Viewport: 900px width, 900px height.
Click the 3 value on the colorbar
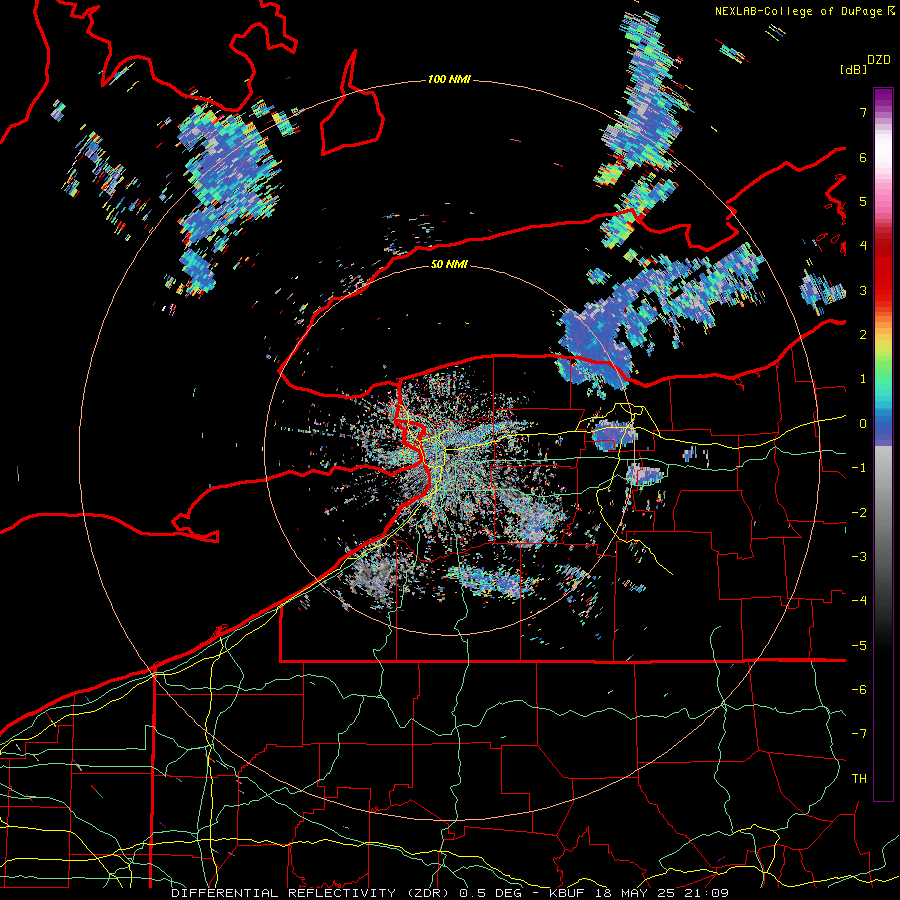pyautogui.click(x=863, y=290)
